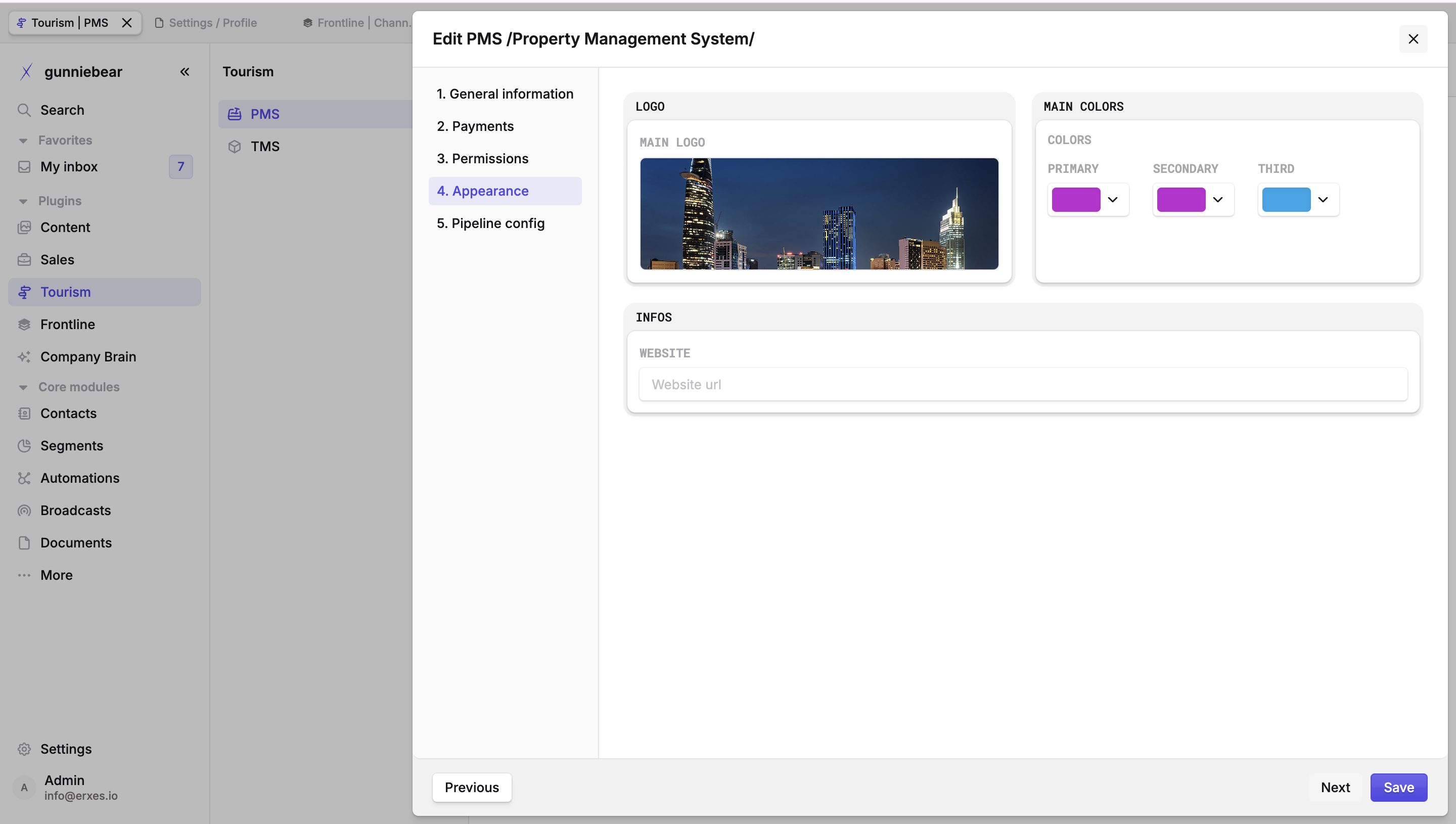Open the Admin user profile
Screen dimensions: 1456x824
tap(105, 787)
